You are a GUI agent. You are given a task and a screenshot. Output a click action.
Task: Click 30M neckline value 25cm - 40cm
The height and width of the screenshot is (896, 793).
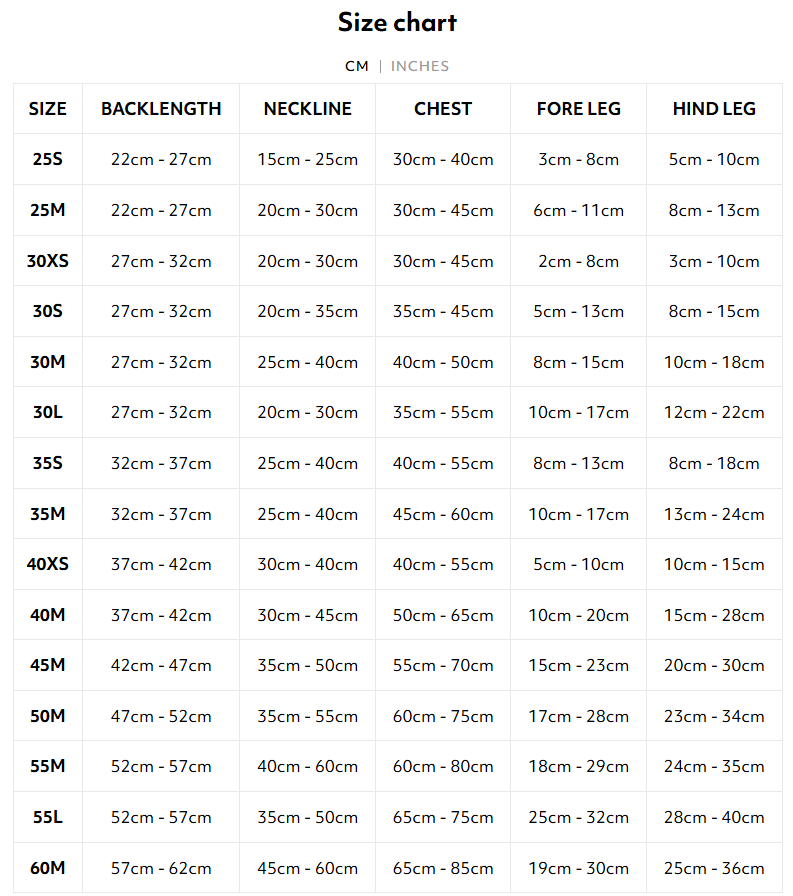(307, 362)
